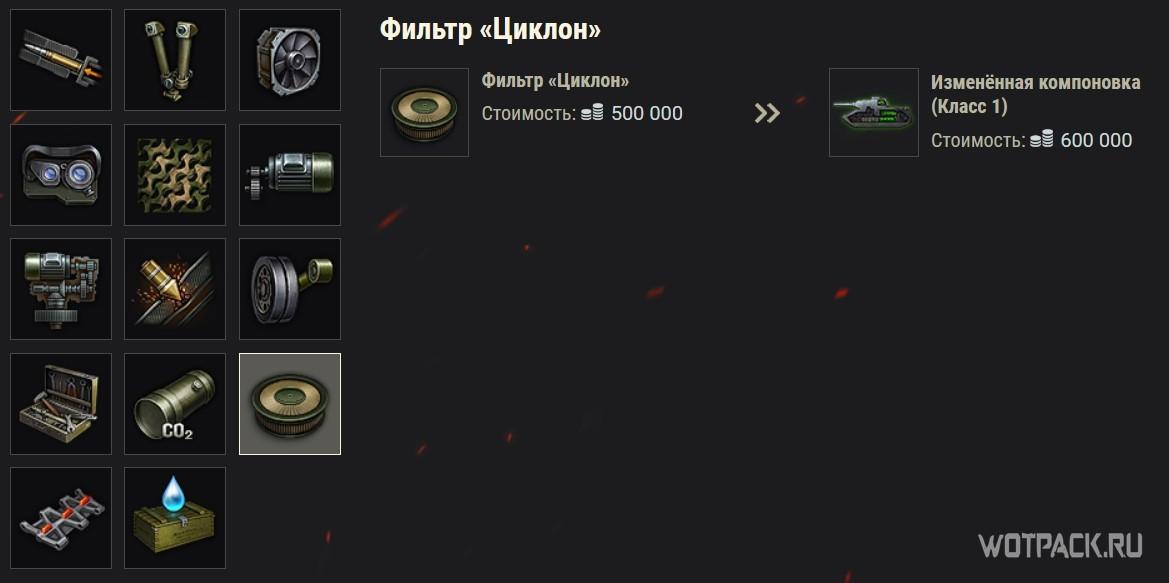Pick the suspension wheel equipment icon
Viewport: 1169px width, 583px height.
point(289,289)
